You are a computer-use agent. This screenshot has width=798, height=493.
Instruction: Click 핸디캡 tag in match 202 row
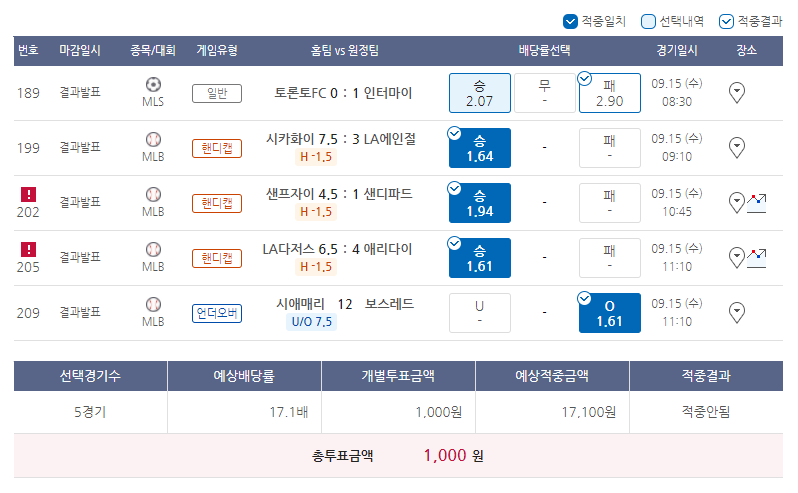217,204
